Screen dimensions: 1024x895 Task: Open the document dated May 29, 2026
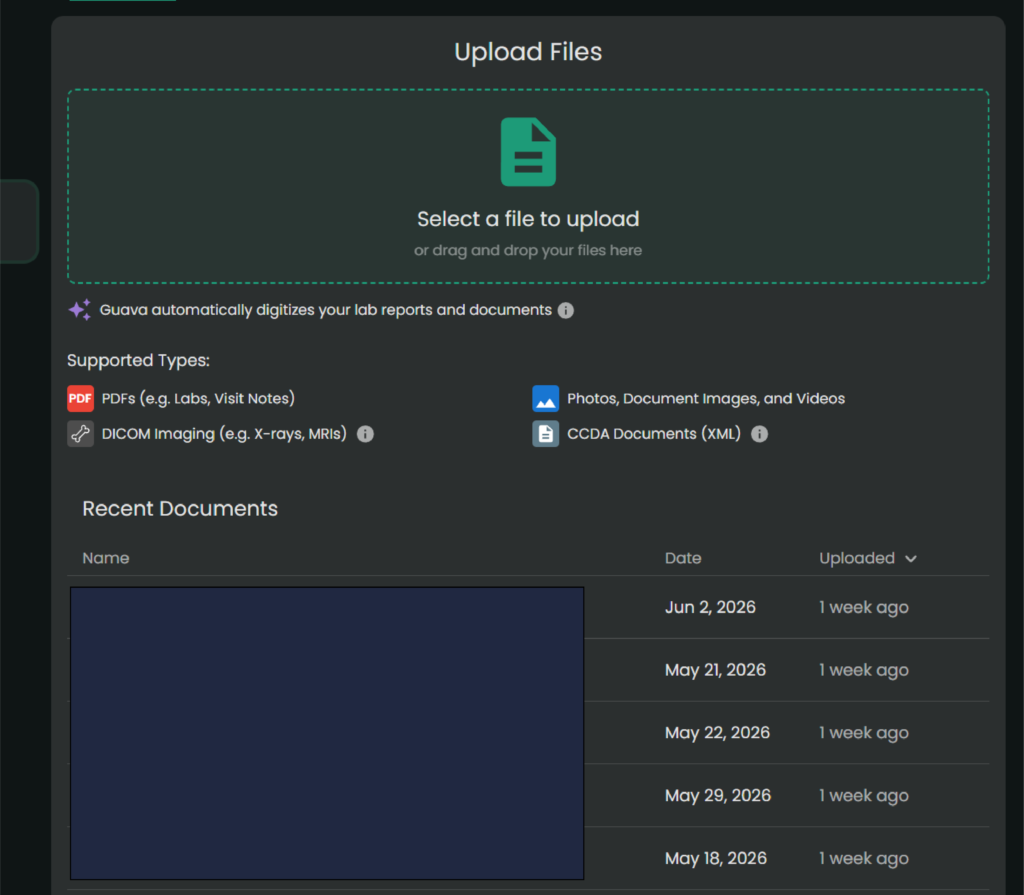[x=528, y=795]
